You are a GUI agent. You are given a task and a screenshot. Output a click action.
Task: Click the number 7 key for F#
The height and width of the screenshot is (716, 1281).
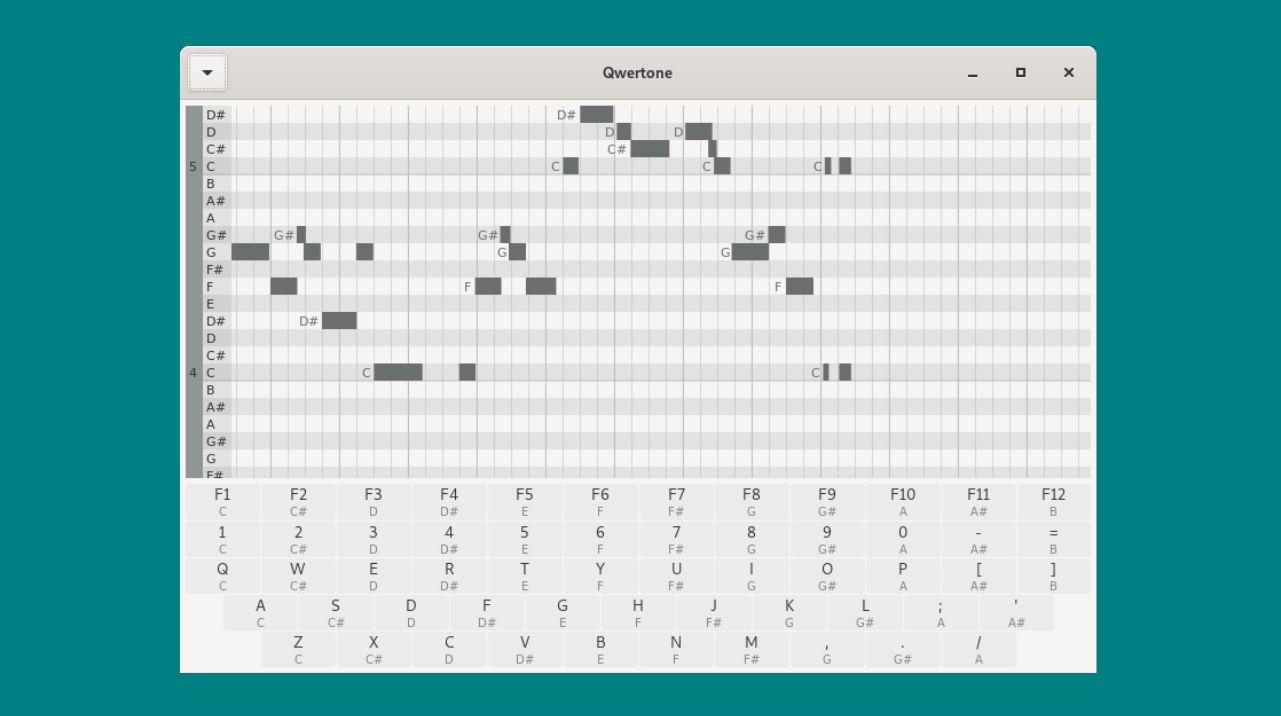tap(676, 540)
